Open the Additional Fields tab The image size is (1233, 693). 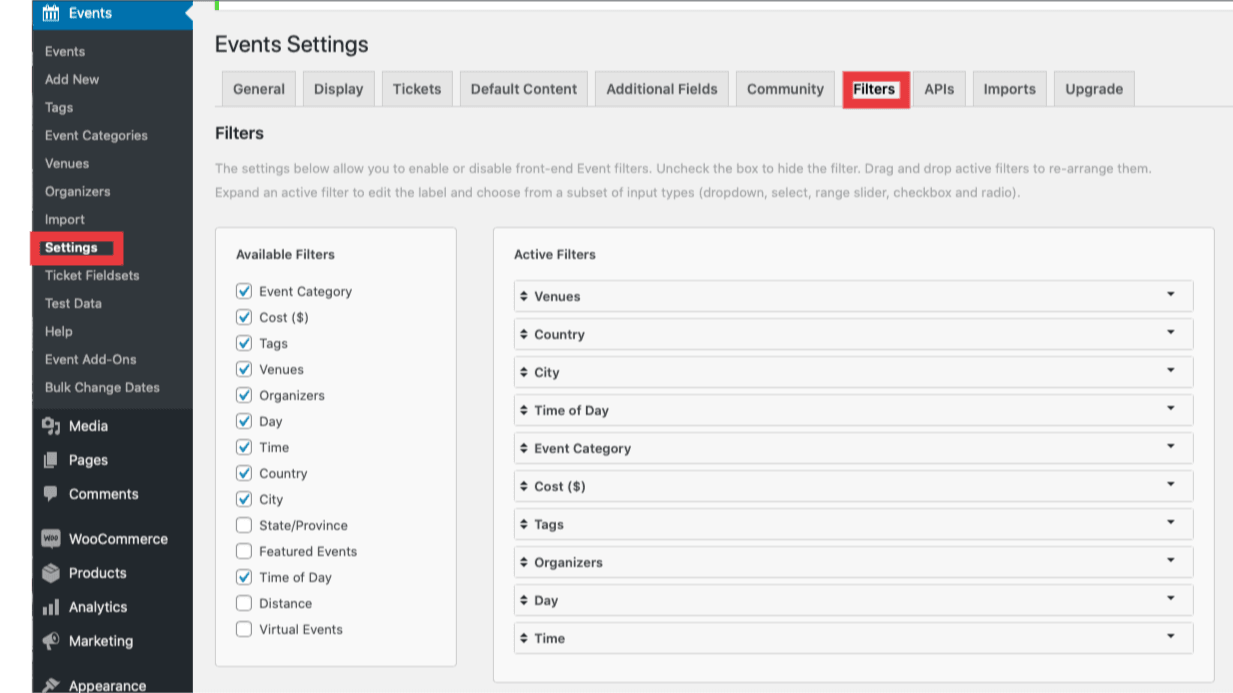coord(662,89)
